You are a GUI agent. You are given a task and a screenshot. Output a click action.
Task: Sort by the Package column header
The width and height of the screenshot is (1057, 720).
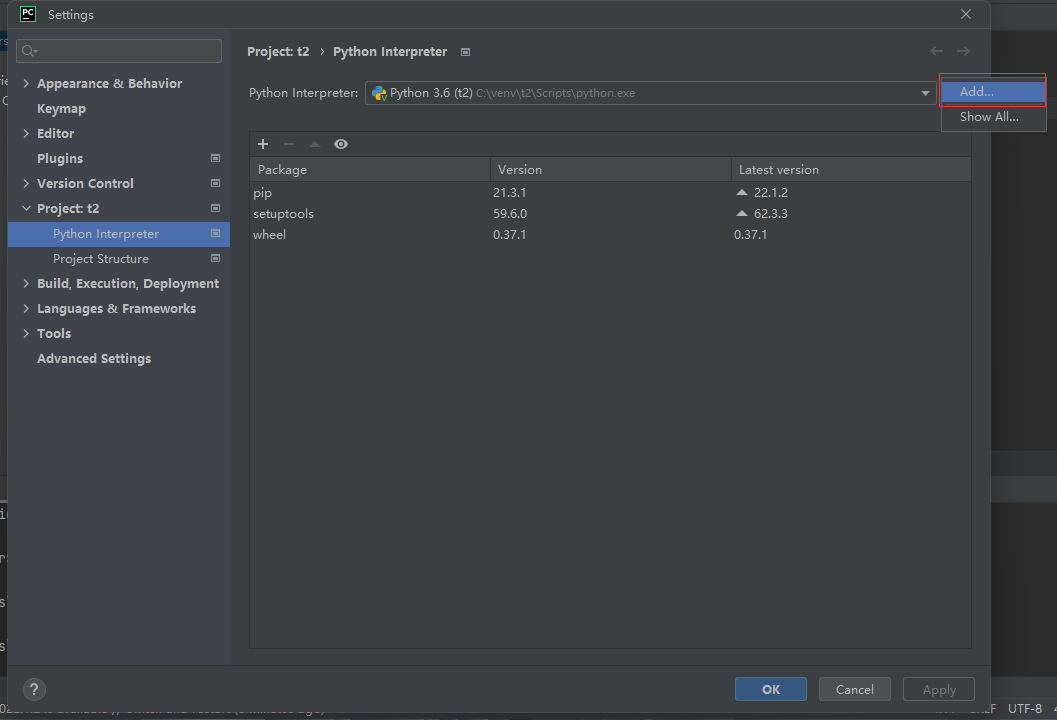tap(369, 170)
